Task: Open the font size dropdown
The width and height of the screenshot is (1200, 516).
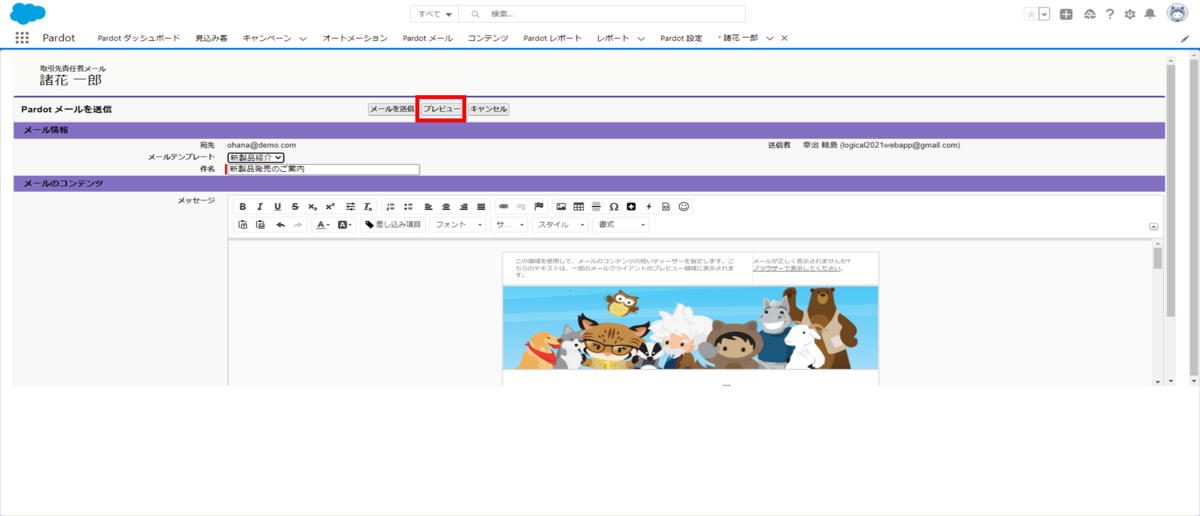Action: click(x=509, y=225)
